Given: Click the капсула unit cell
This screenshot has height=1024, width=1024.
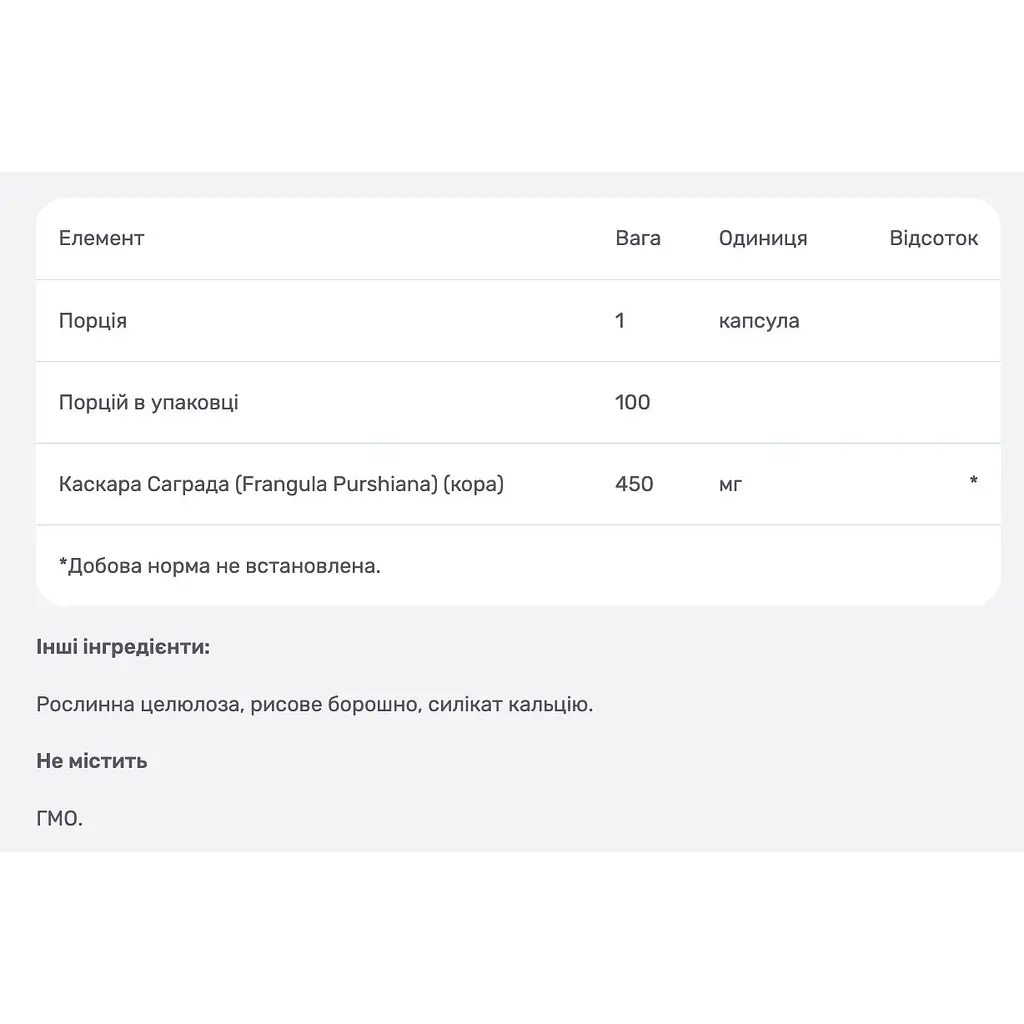Looking at the screenshot, I should [759, 321].
